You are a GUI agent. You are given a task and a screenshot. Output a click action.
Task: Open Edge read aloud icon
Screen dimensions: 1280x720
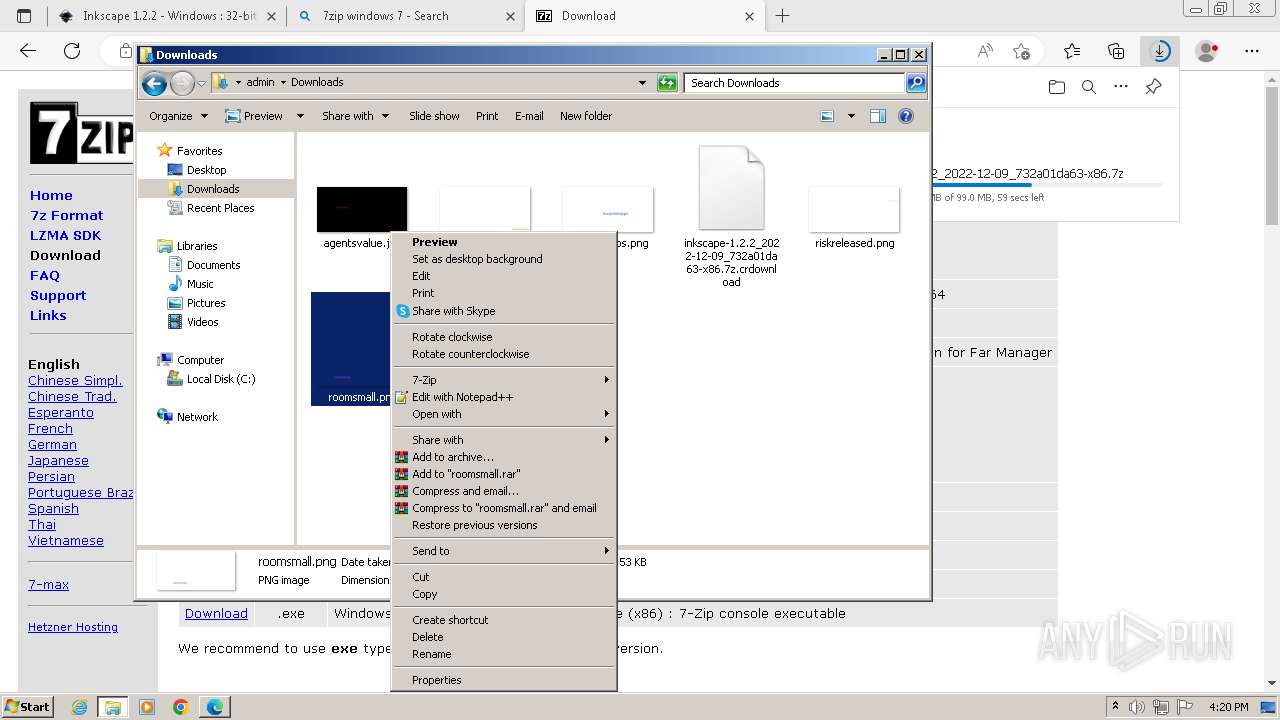pyautogui.click(x=985, y=51)
